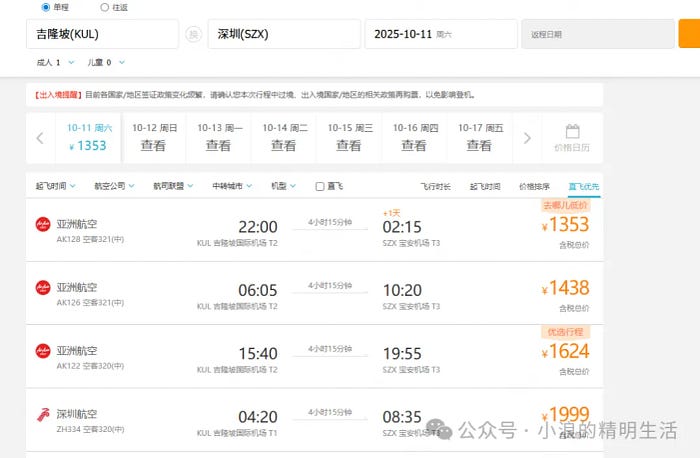This screenshot has width=700, height=458.
Task: Click the 22:00 departure time
Action: pyautogui.click(x=258, y=227)
